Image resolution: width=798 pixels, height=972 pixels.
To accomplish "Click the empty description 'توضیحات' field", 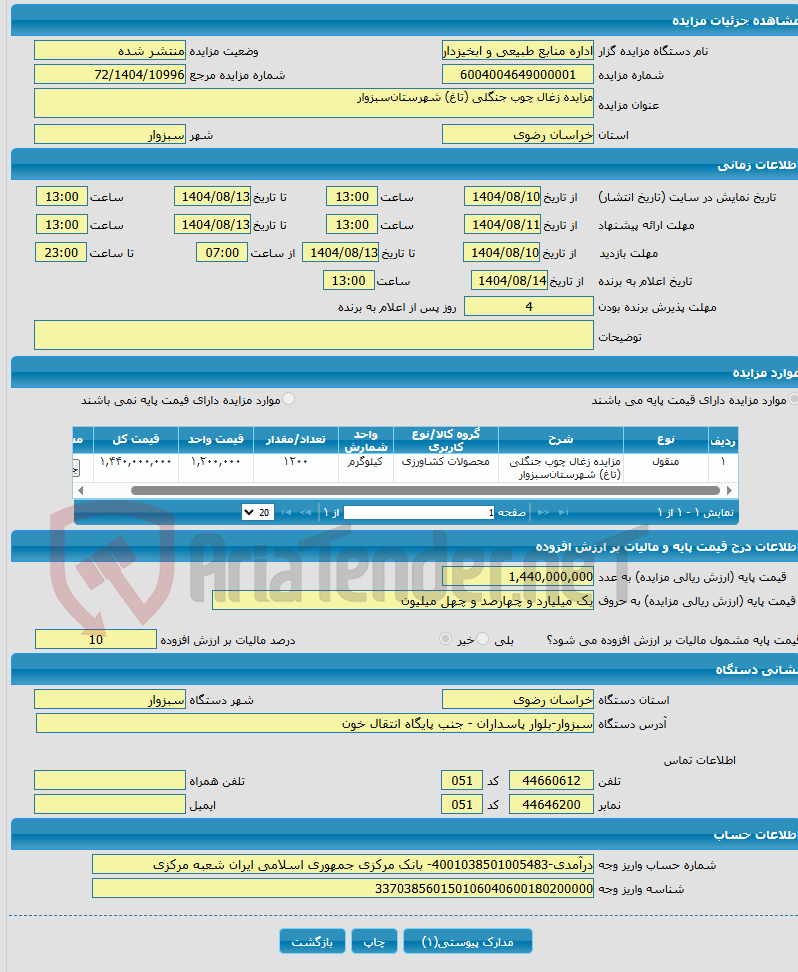I will (x=314, y=335).
